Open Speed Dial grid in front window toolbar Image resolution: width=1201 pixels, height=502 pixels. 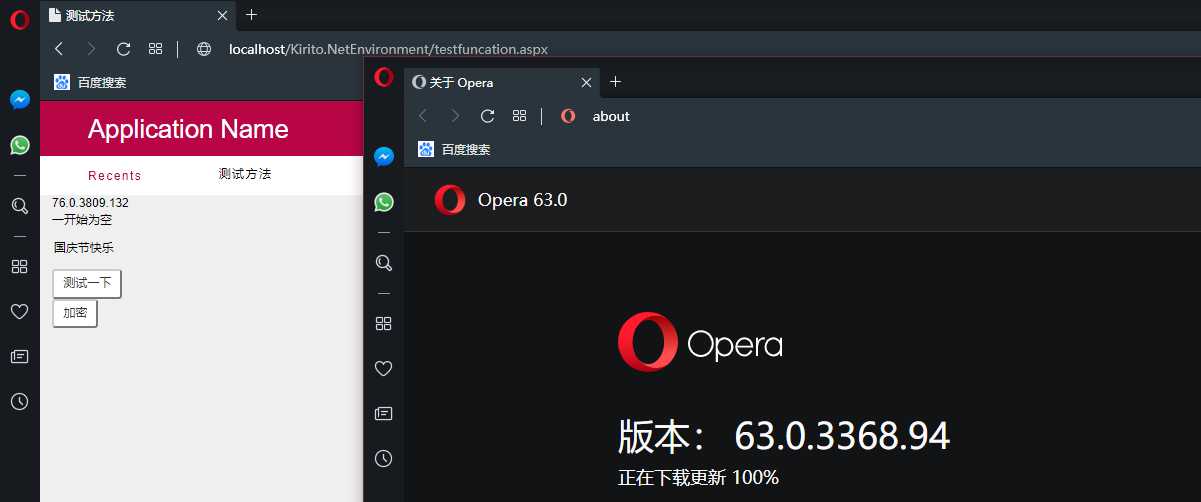(x=519, y=116)
